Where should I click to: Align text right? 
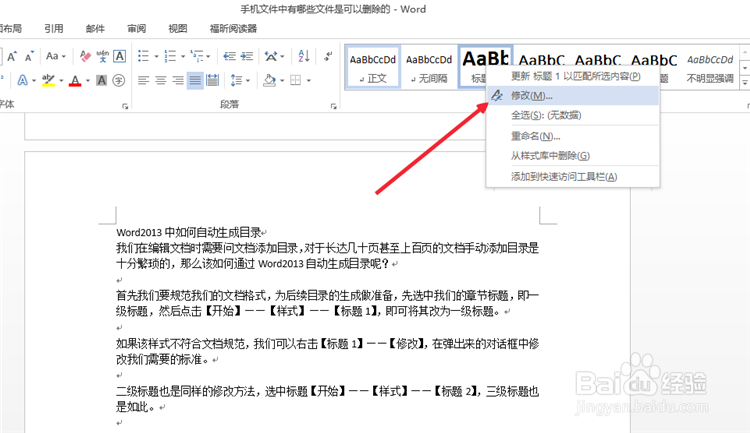178,80
